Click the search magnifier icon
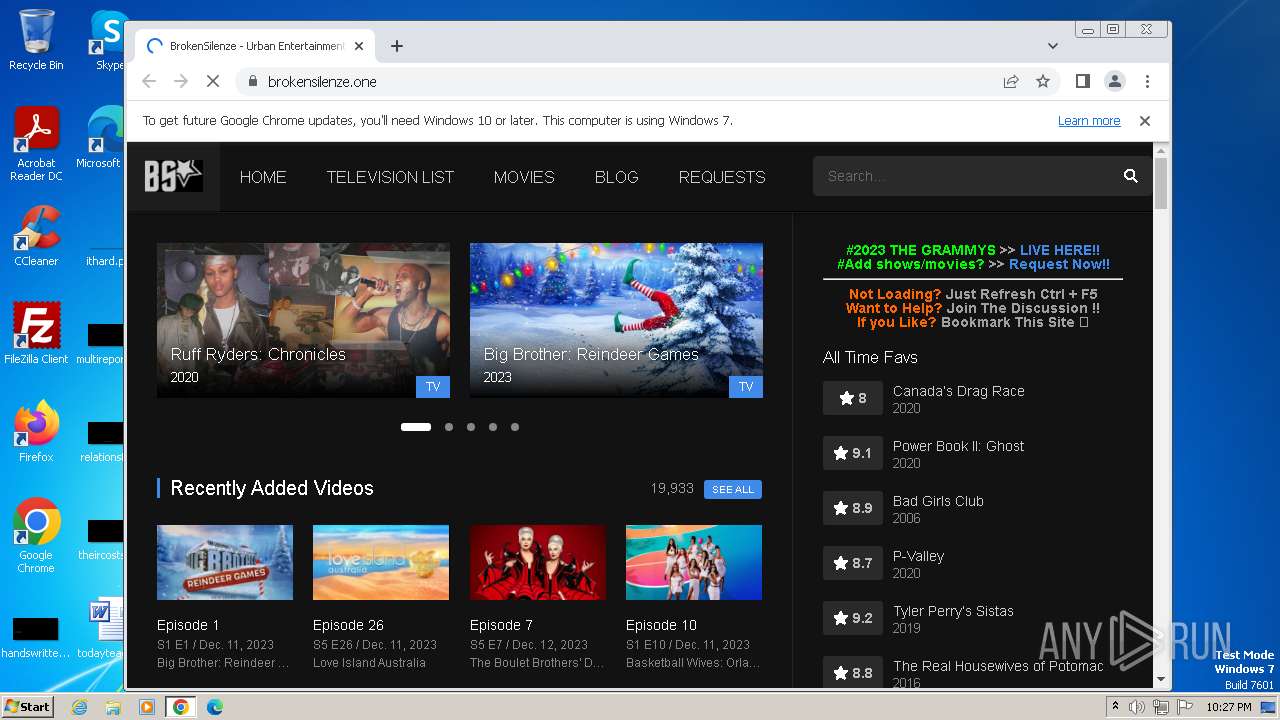1280x720 pixels. point(1130,176)
